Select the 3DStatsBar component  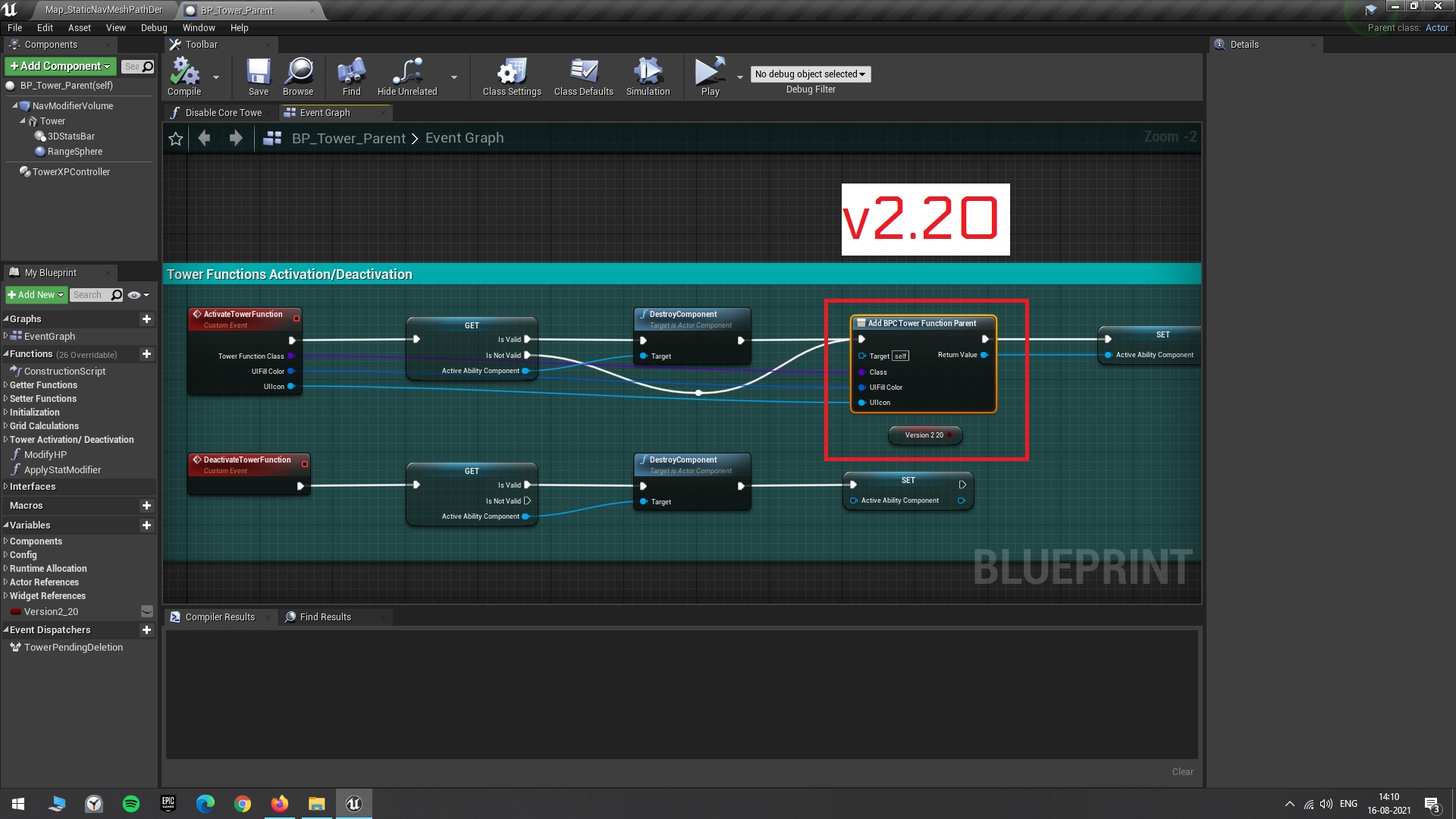71,136
